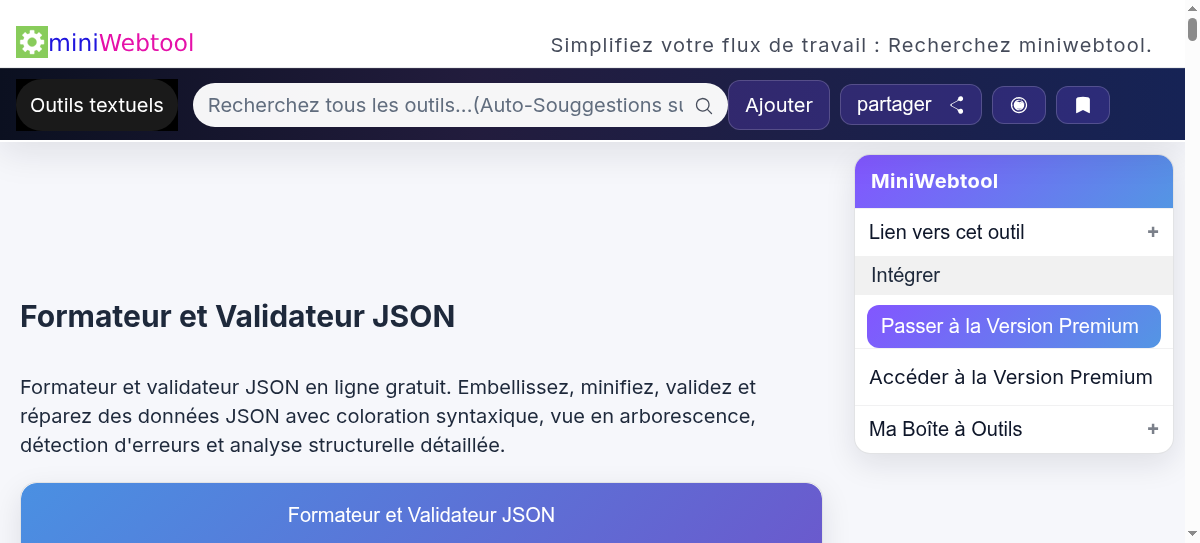Click the miniWebtool logo text link
The width and height of the screenshot is (1200, 543).
(x=121, y=42)
